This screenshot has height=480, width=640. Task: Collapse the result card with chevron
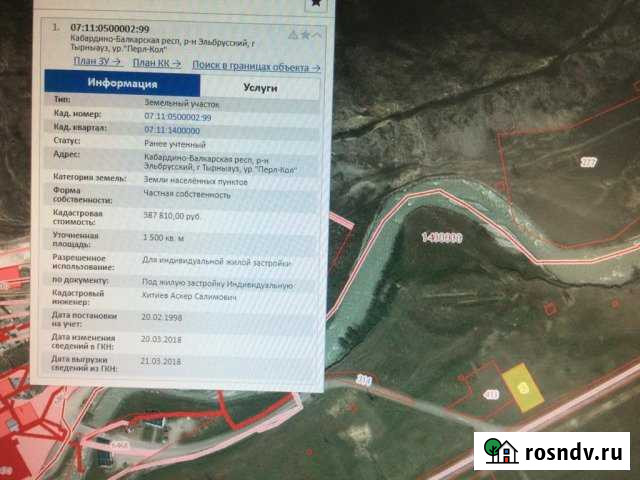click(x=317, y=34)
